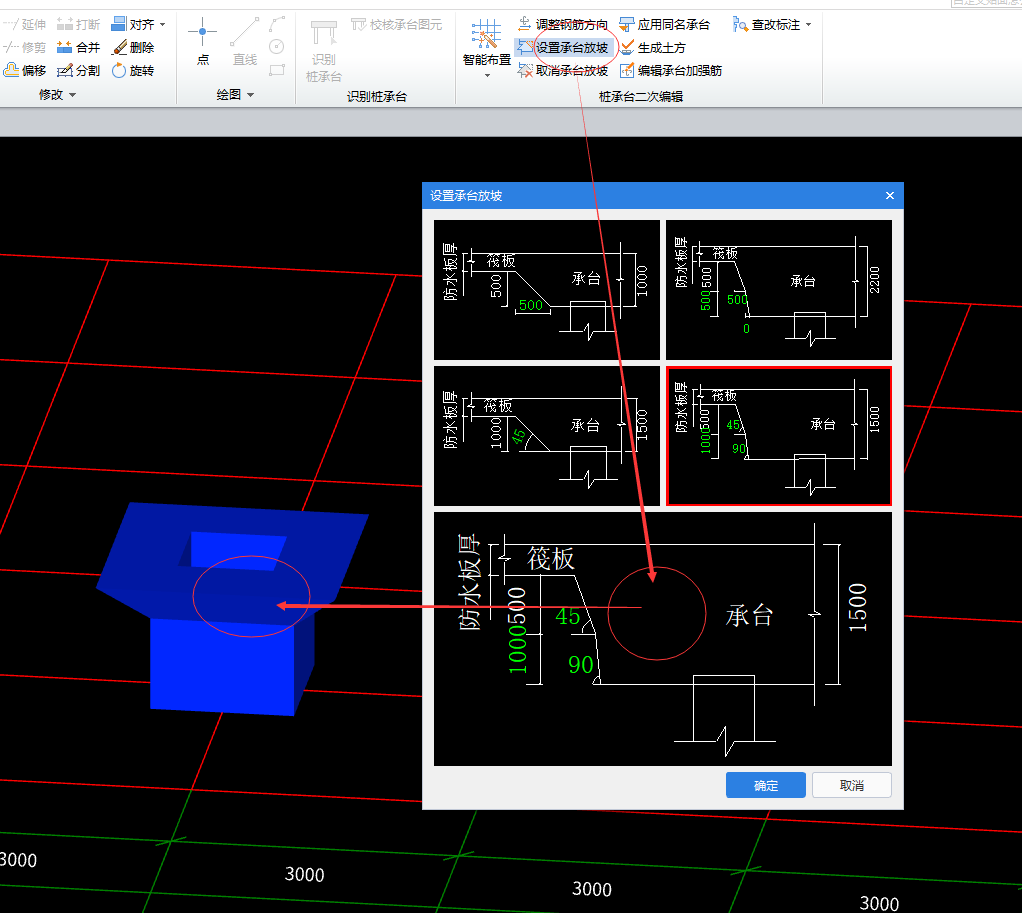Viewport: 1022px width, 913px height.
Task: Edit the green 1000 depth value in preview
Action: pos(517,648)
